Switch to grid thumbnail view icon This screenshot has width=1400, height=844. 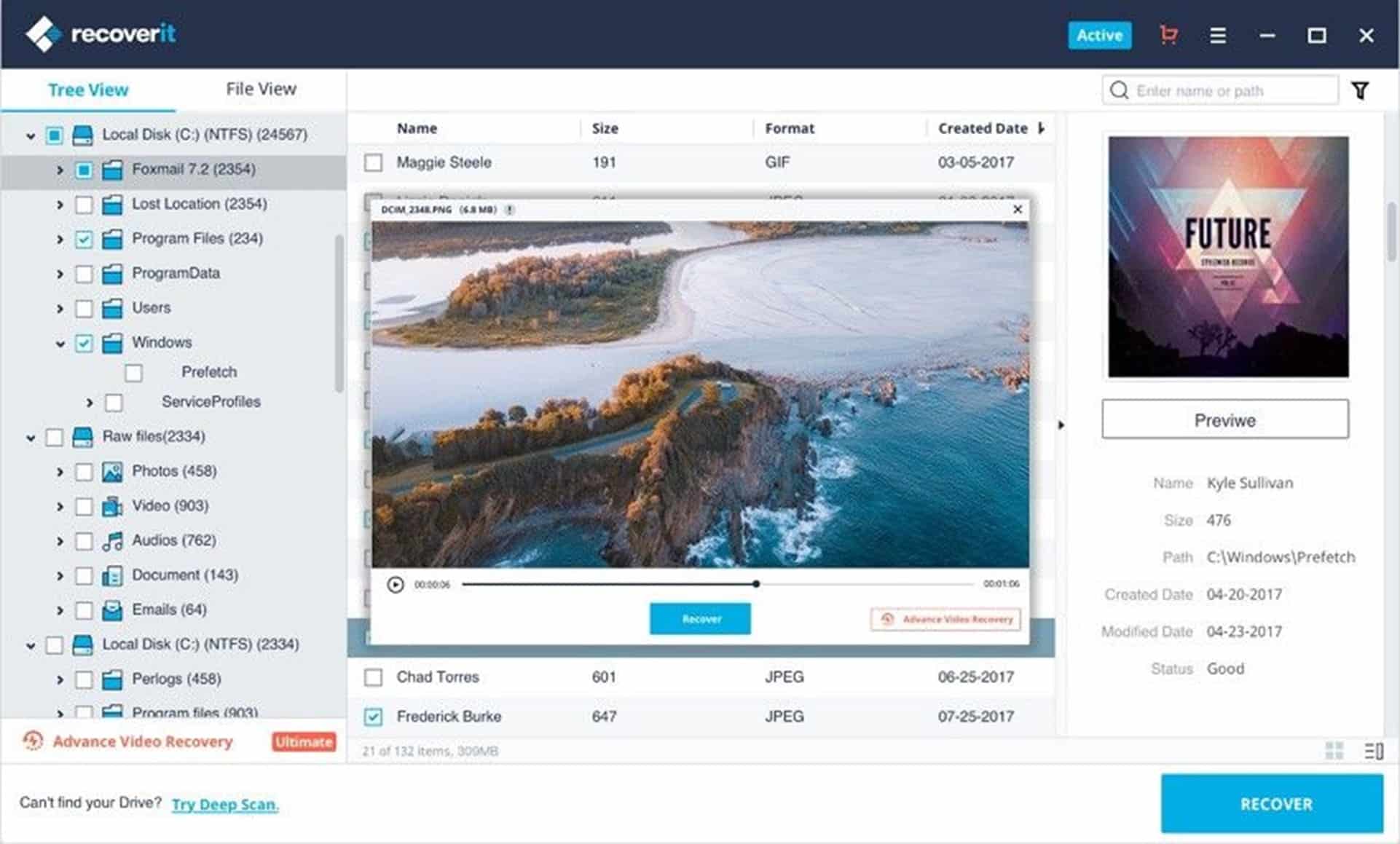1334,750
